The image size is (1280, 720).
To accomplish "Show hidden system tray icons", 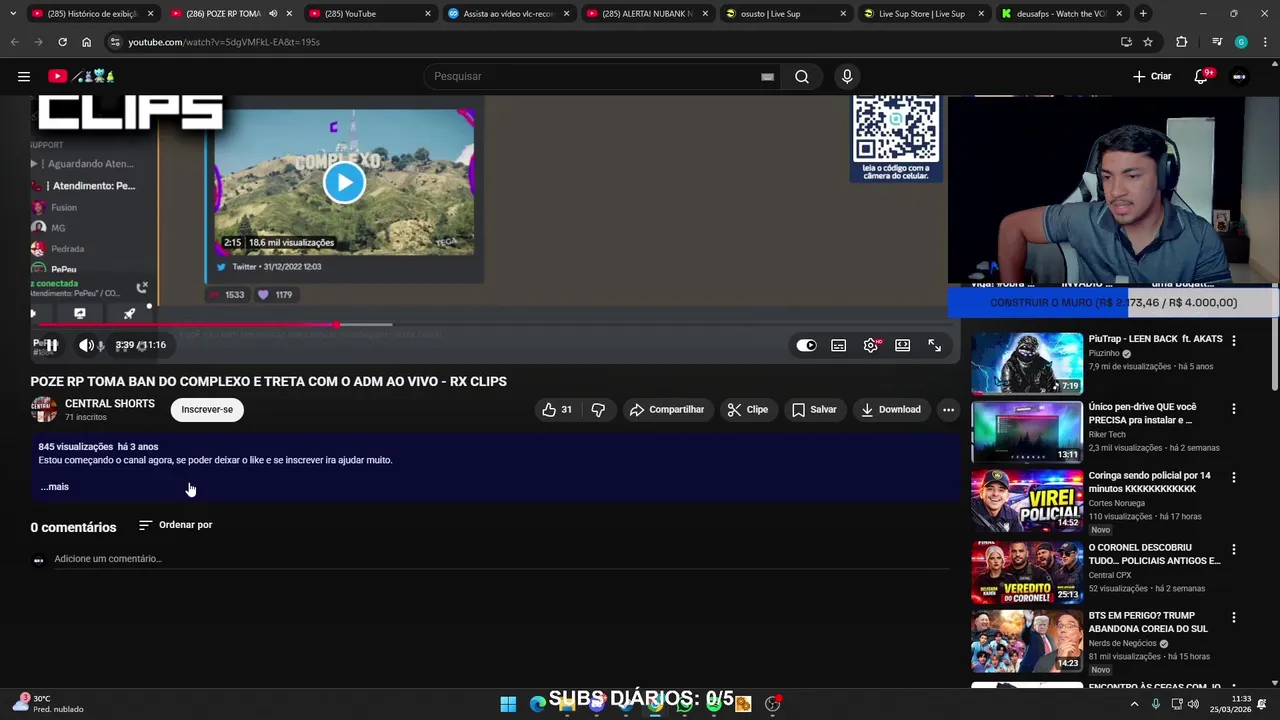I will (1134, 704).
